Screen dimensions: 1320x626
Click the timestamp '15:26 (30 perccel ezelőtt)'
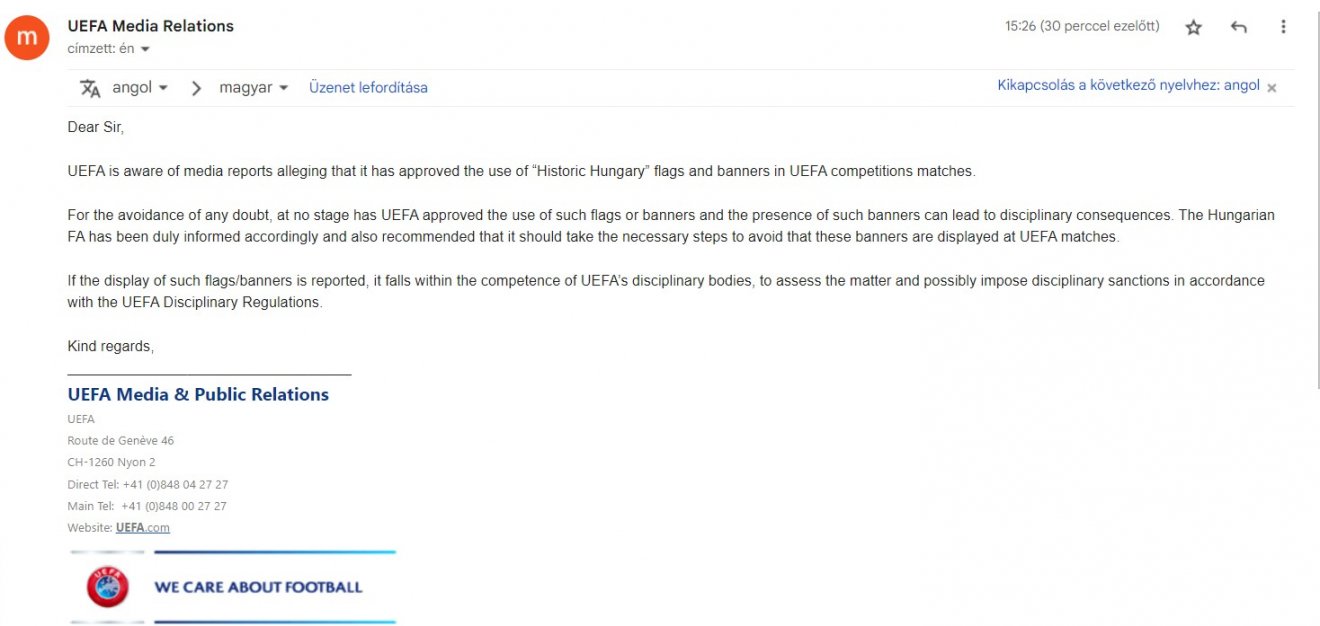click(x=1082, y=26)
